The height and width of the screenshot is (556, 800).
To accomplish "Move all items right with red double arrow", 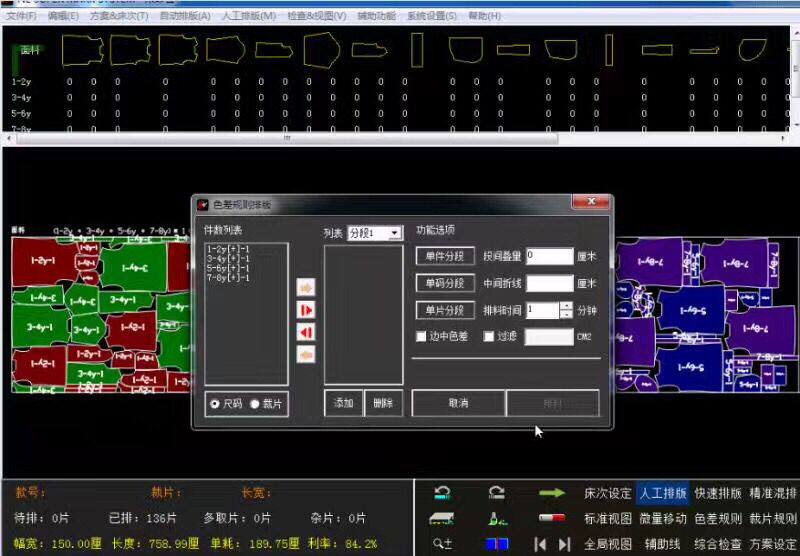I will point(306,310).
